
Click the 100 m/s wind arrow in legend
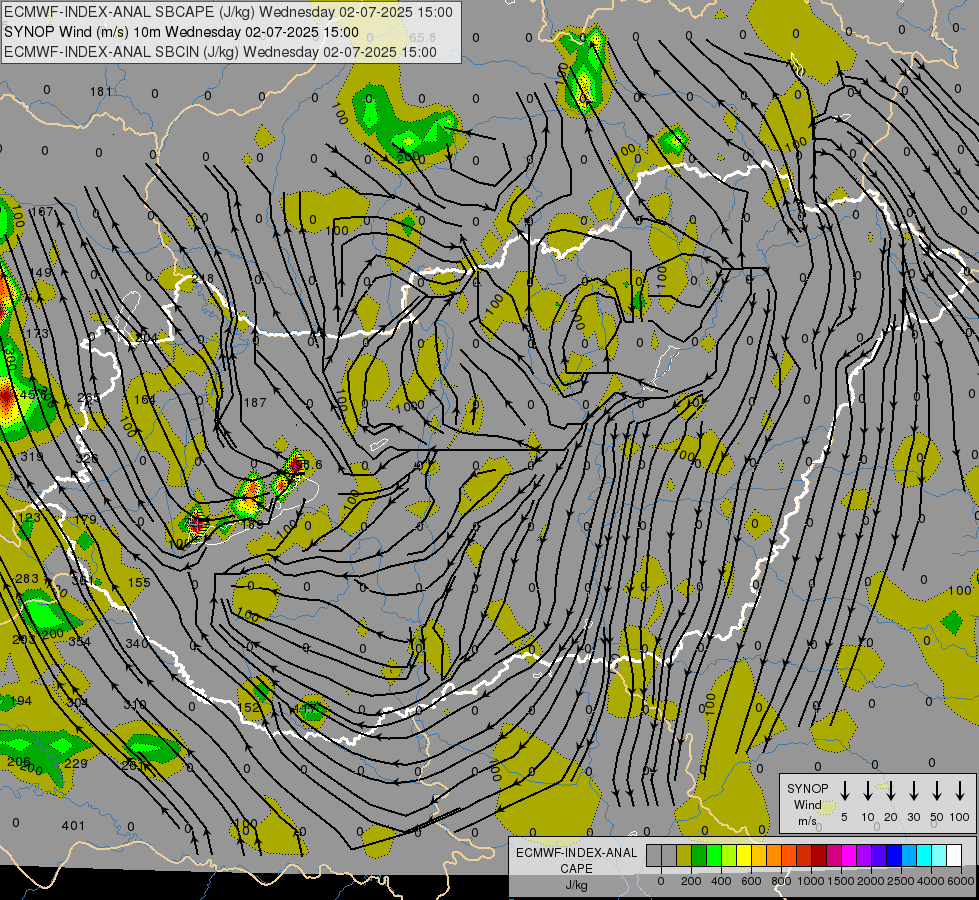point(960,791)
